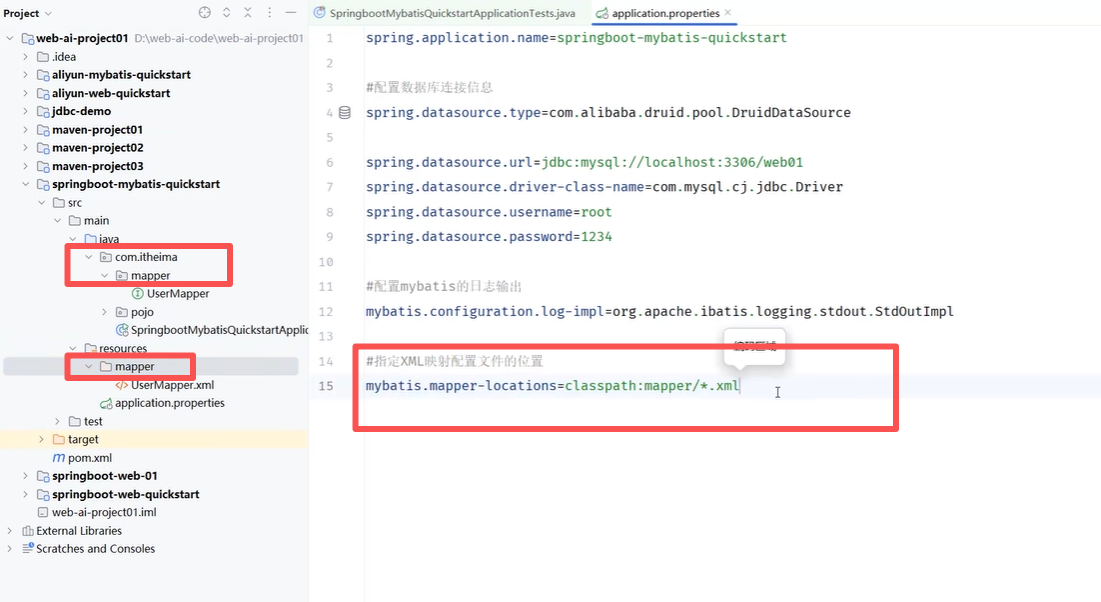Click the username value root
This screenshot has height=602, width=1101.
pos(596,212)
